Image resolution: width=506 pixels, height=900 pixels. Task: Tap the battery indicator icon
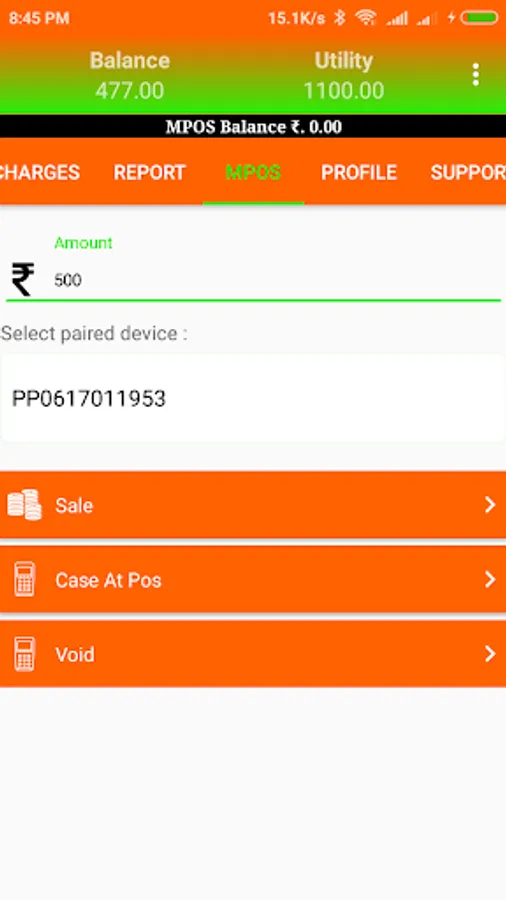[x=479, y=18]
